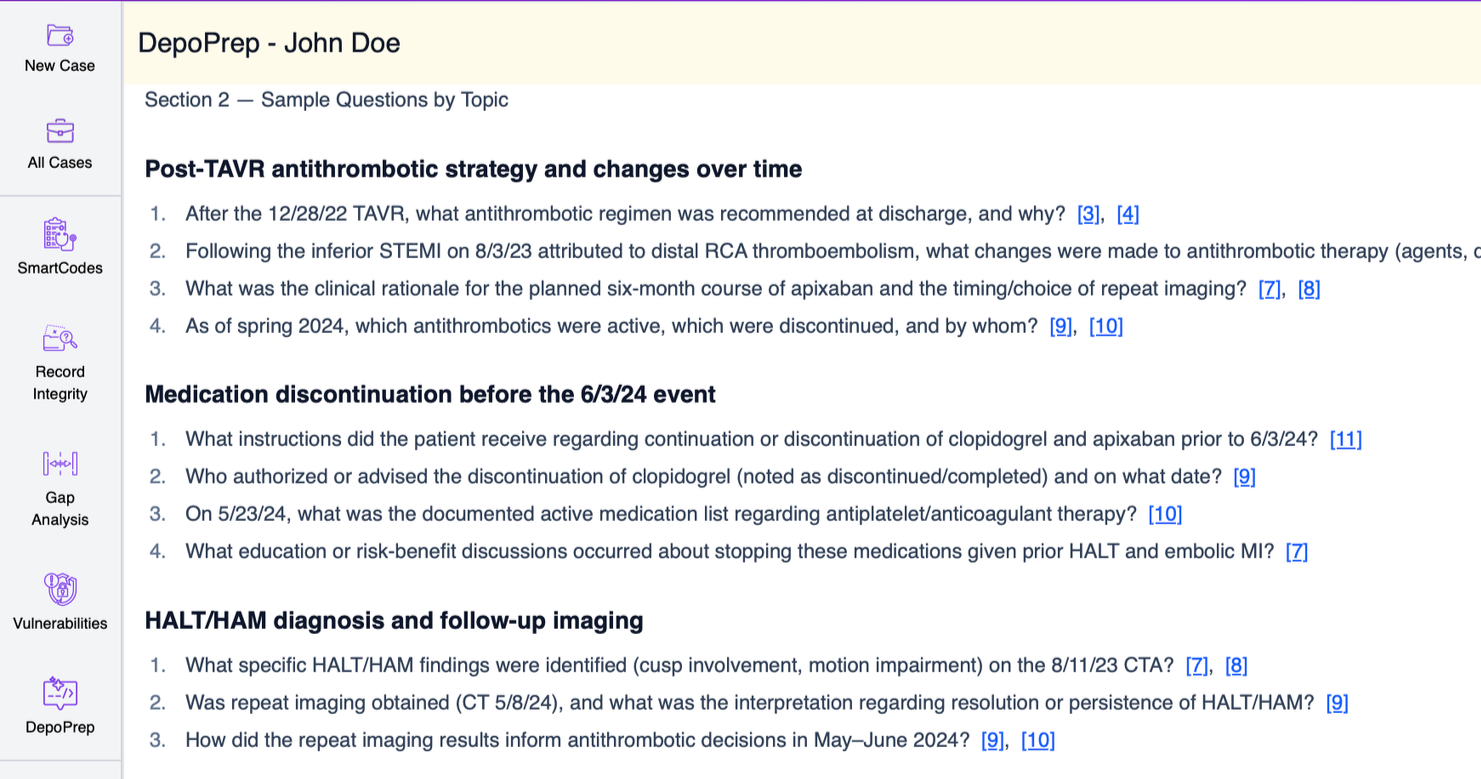Open the SmartCodes icon in sidebar
The image size is (1481, 779).
coord(60,234)
